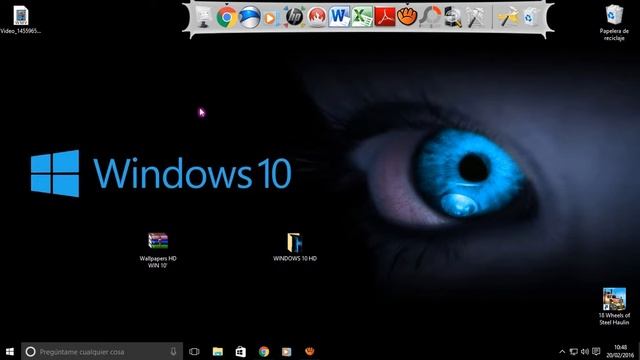Open the red flame burner app in dock
640x360 pixels.
pyautogui.click(x=317, y=17)
